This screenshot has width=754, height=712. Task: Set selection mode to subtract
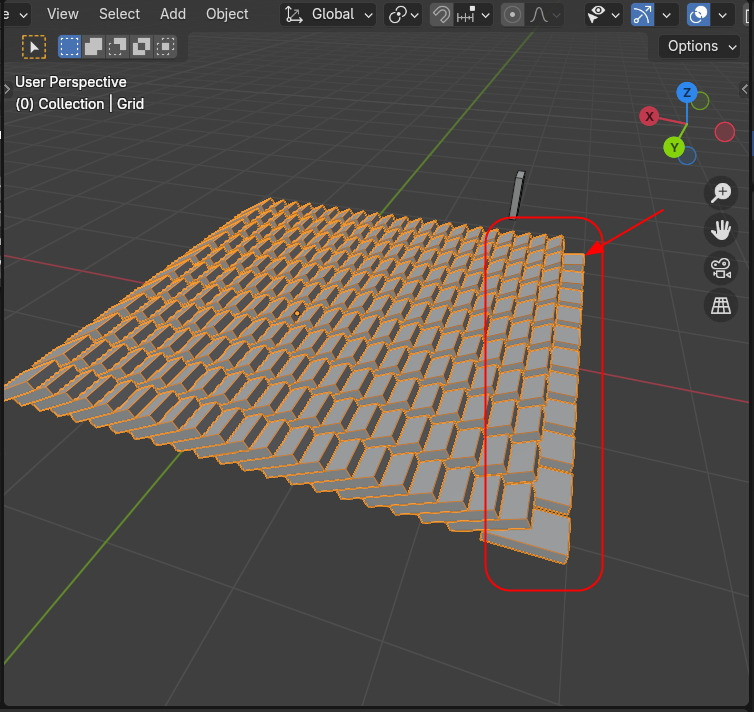point(117,47)
